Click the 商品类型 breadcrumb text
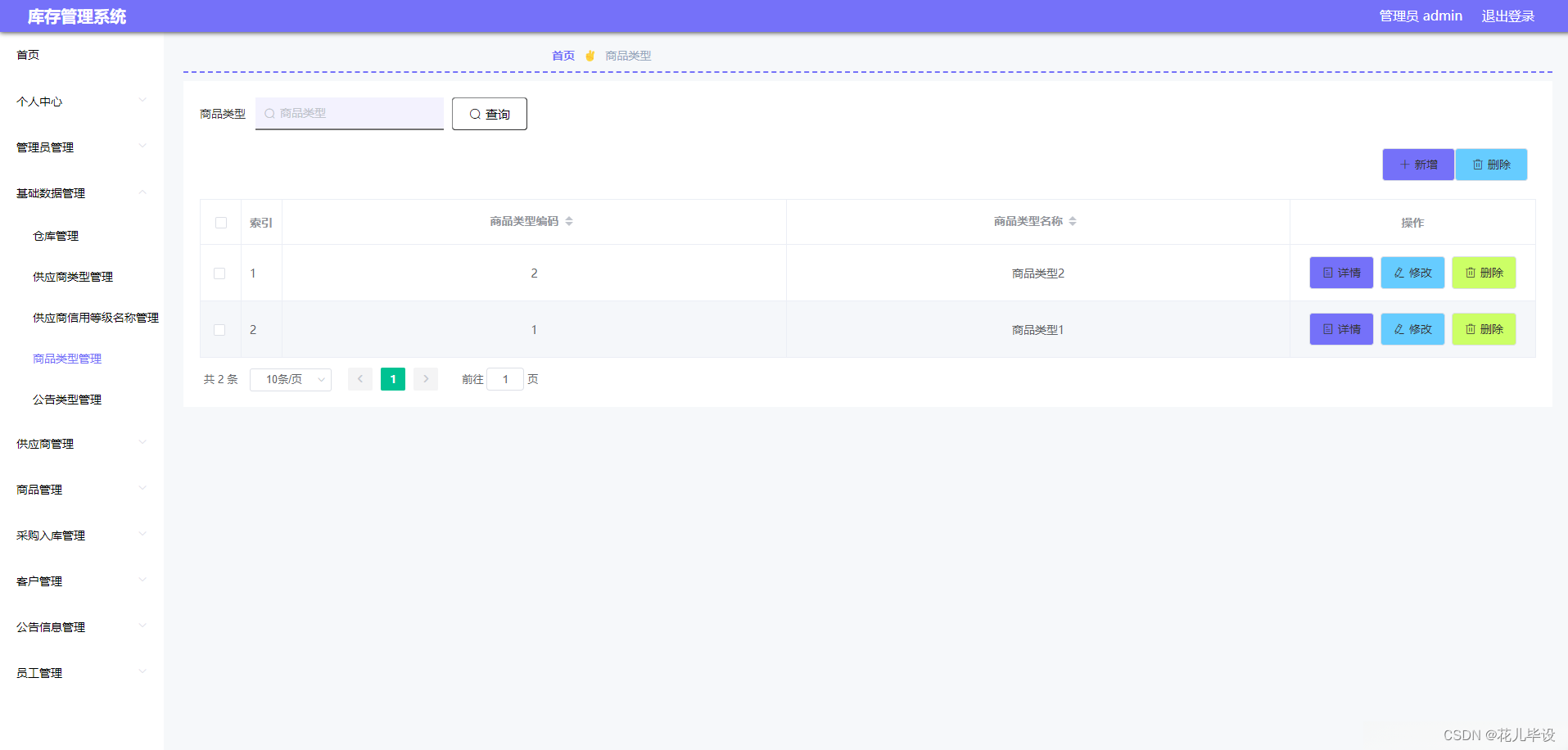1568x750 pixels. click(628, 56)
